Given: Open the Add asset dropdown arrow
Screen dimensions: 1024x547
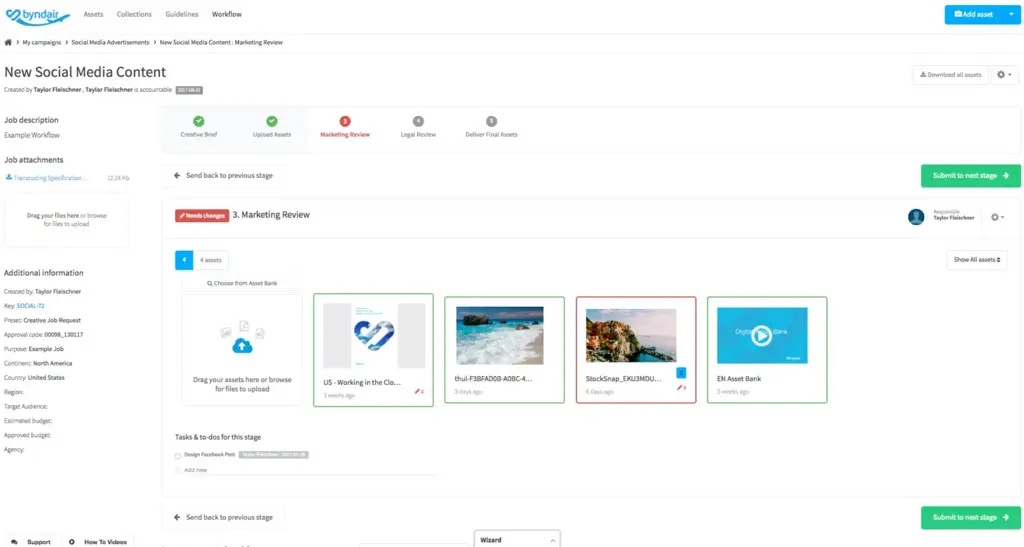Looking at the screenshot, I should coord(1011,14).
